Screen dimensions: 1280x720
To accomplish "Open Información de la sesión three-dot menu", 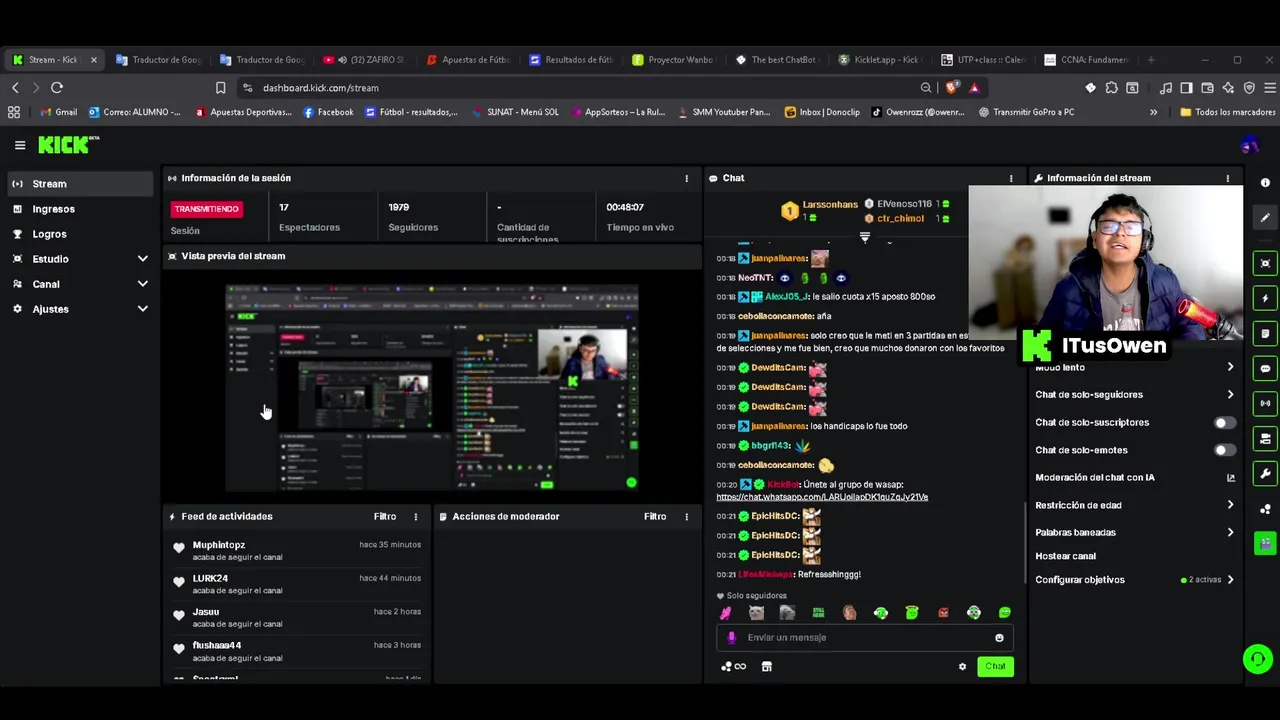I will [686, 178].
